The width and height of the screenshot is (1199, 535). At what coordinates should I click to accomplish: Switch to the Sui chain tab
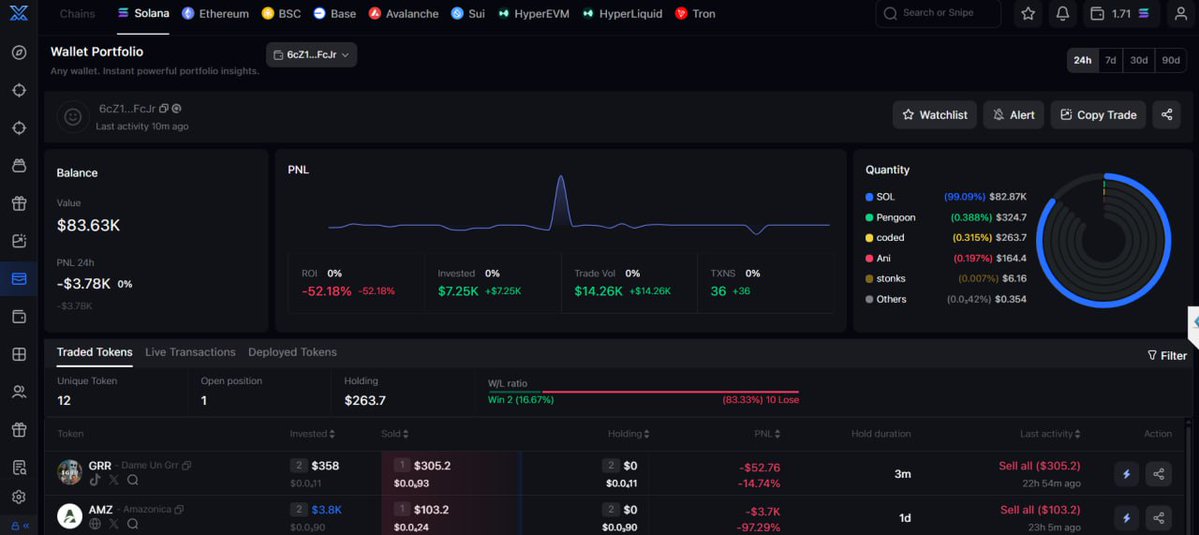(x=467, y=14)
